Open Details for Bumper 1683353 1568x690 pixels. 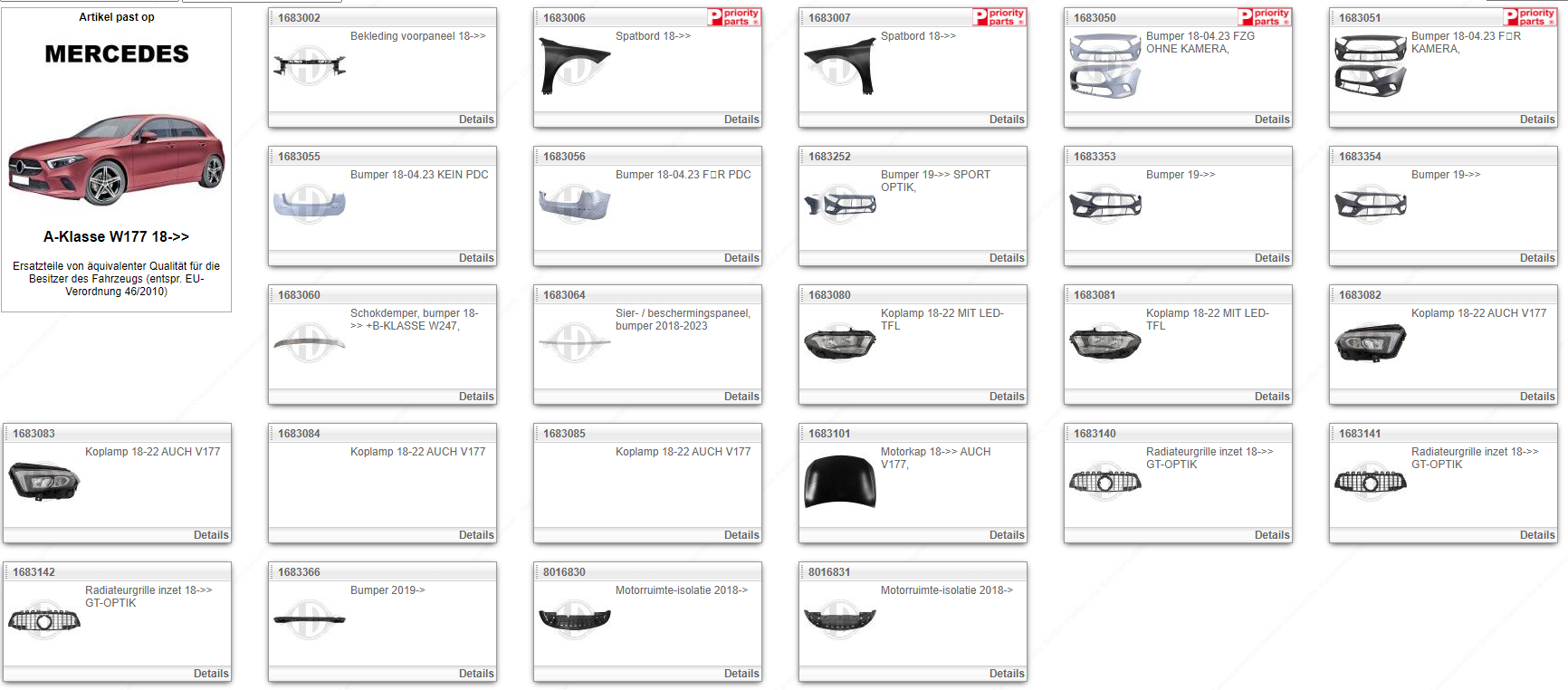1272,258
